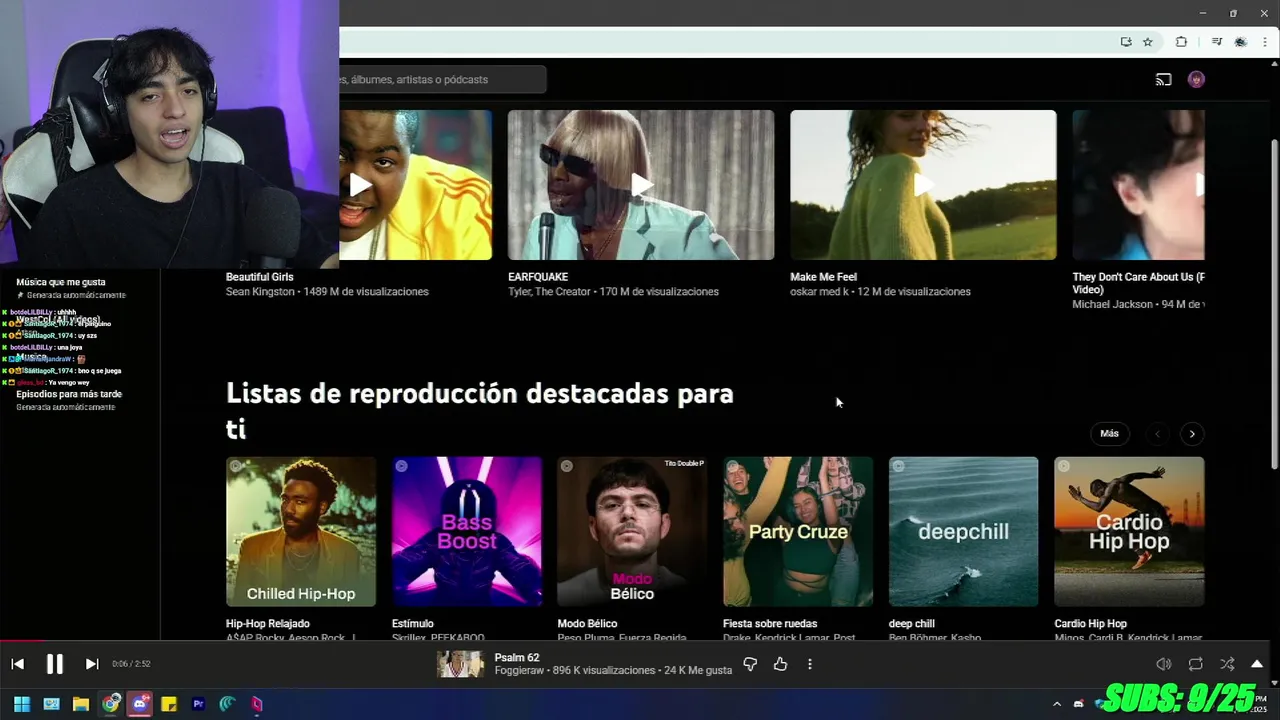Show next playlists with right arrow
1280x720 pixels.
tap(1192, 434)
